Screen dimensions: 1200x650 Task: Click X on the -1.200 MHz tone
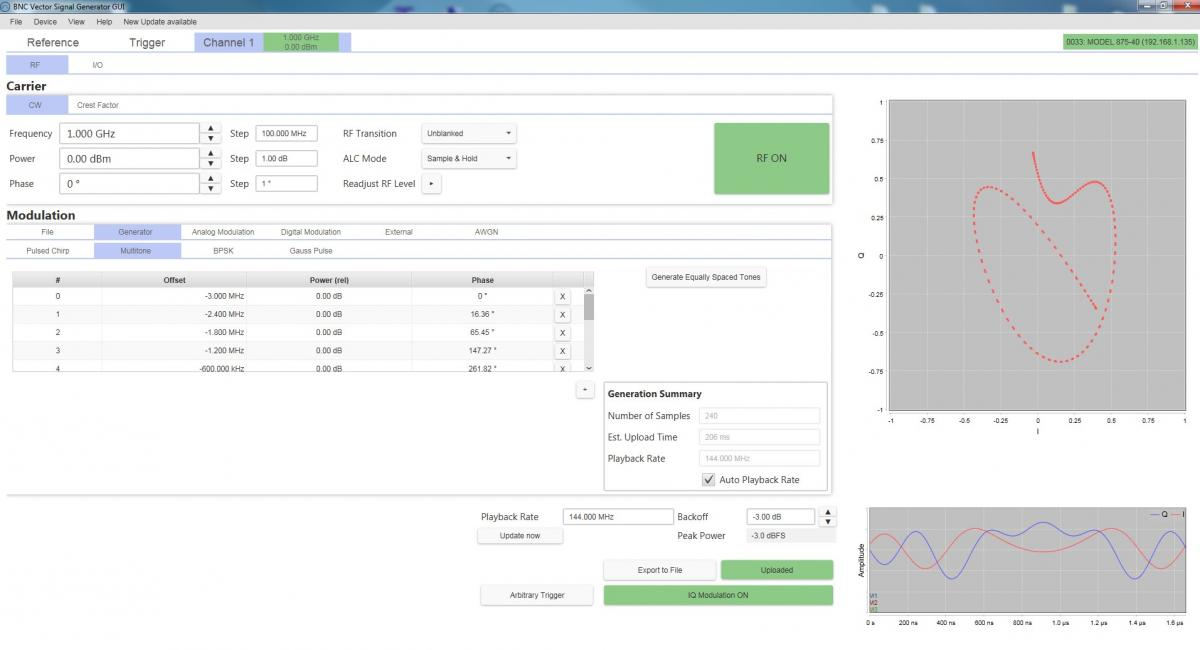(x=562, y=351)
